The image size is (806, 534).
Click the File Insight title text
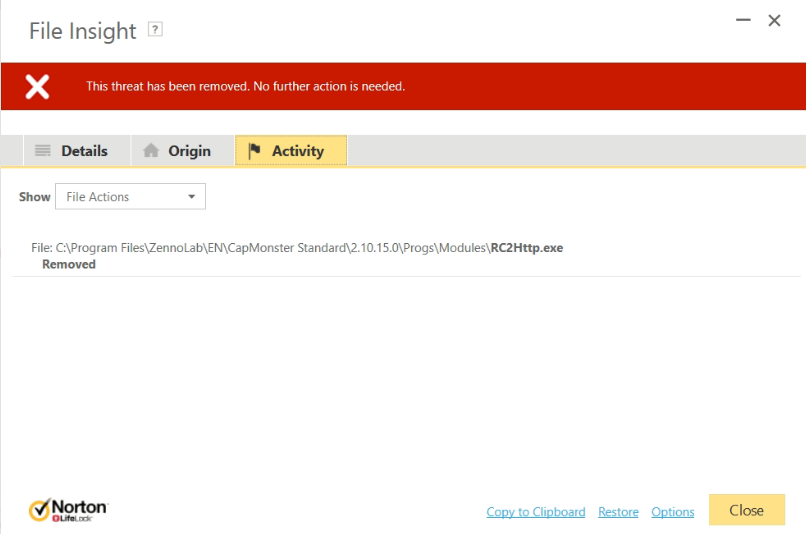pyautogui.click(x=83, y=31)
